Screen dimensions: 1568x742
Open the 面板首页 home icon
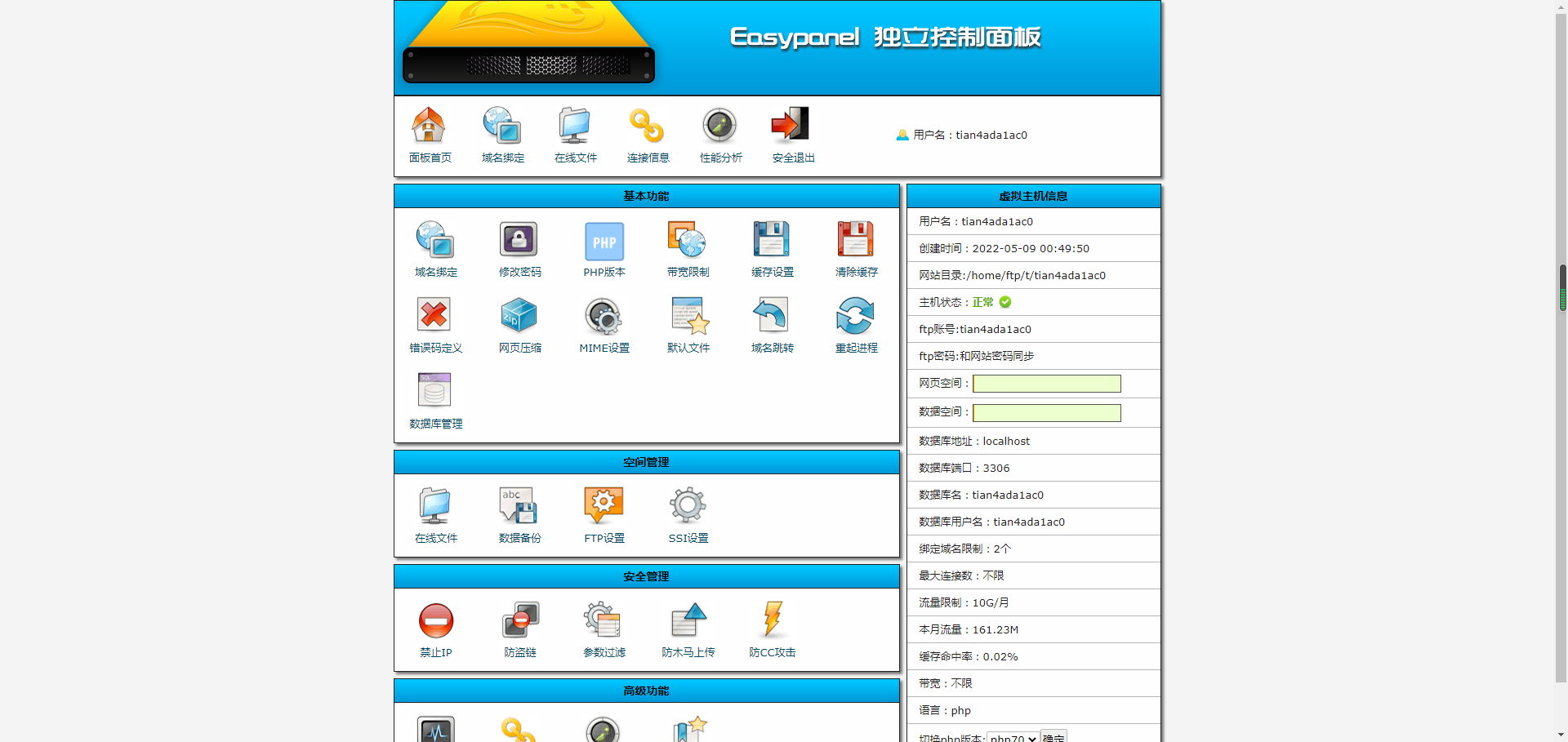[x=429, y=126]
